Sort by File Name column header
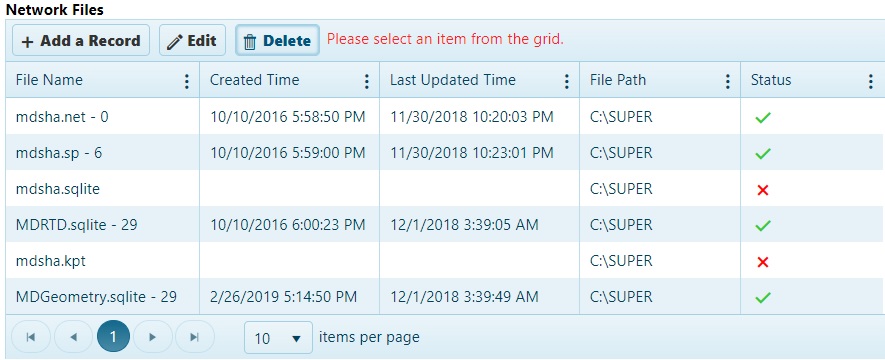 [x=49, y=80]
